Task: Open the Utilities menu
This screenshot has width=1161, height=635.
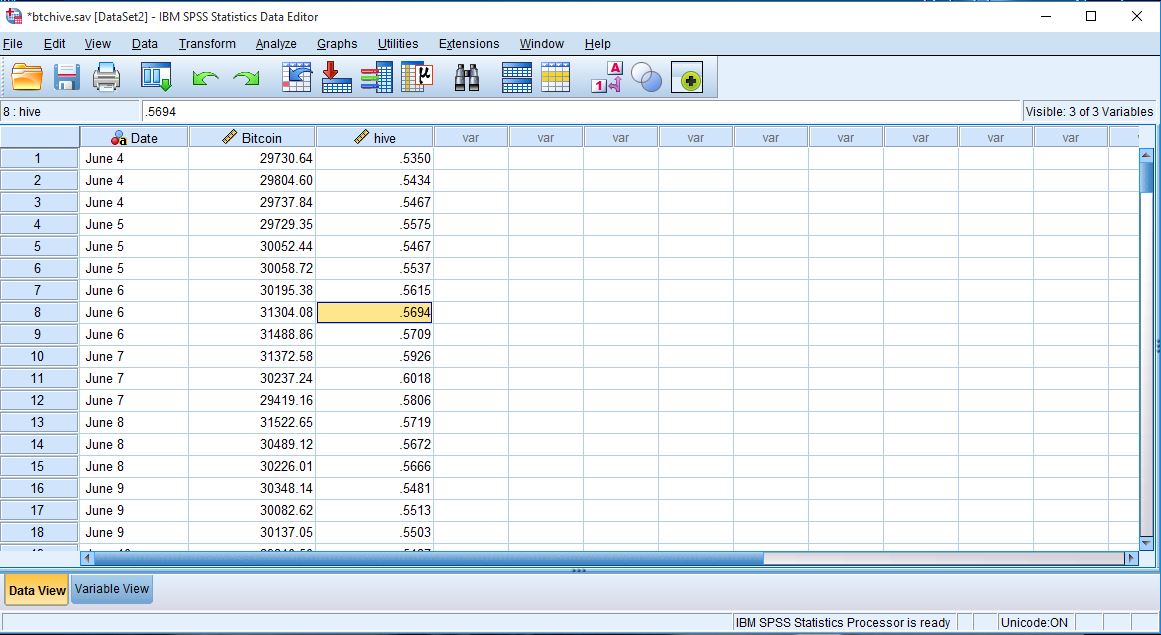Action: tap(398, 44)
